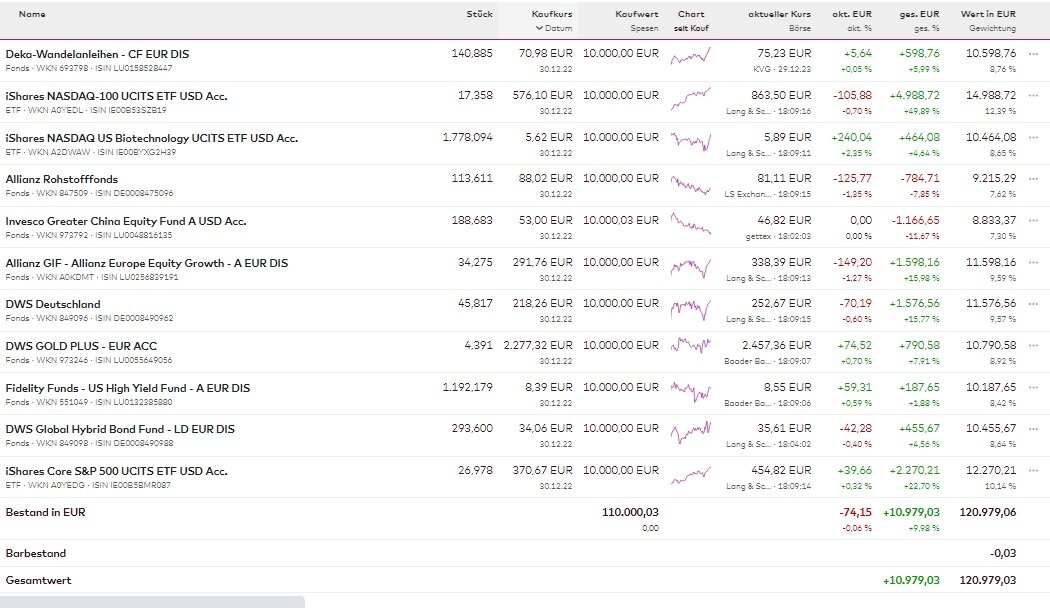Open the more options menu for iShares NASDAQ-100
This screenshot has height=608, width=1050.
click(1033, 95)
